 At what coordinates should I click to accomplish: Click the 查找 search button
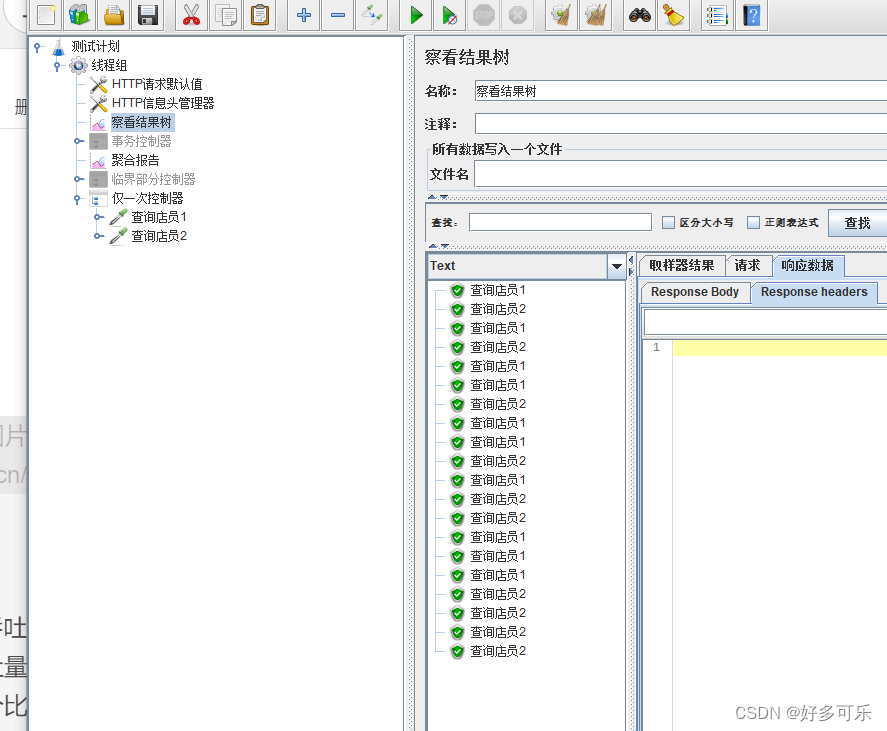tap(858, 223)
